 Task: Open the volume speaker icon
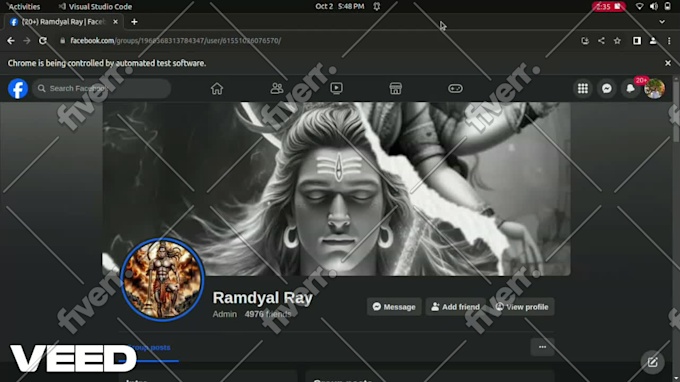(x=654, y=7)
